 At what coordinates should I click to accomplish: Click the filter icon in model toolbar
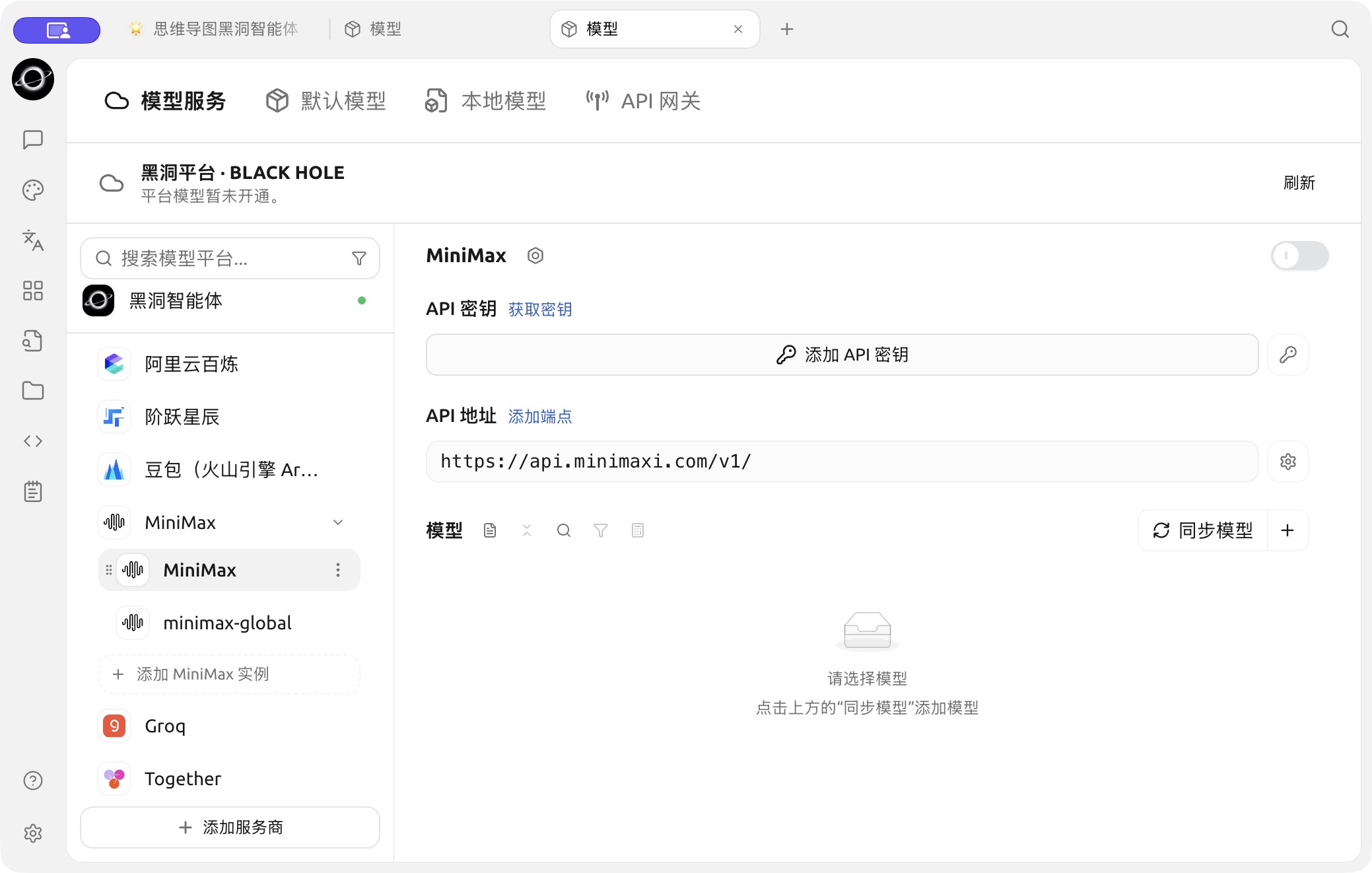tap(601, 530)
